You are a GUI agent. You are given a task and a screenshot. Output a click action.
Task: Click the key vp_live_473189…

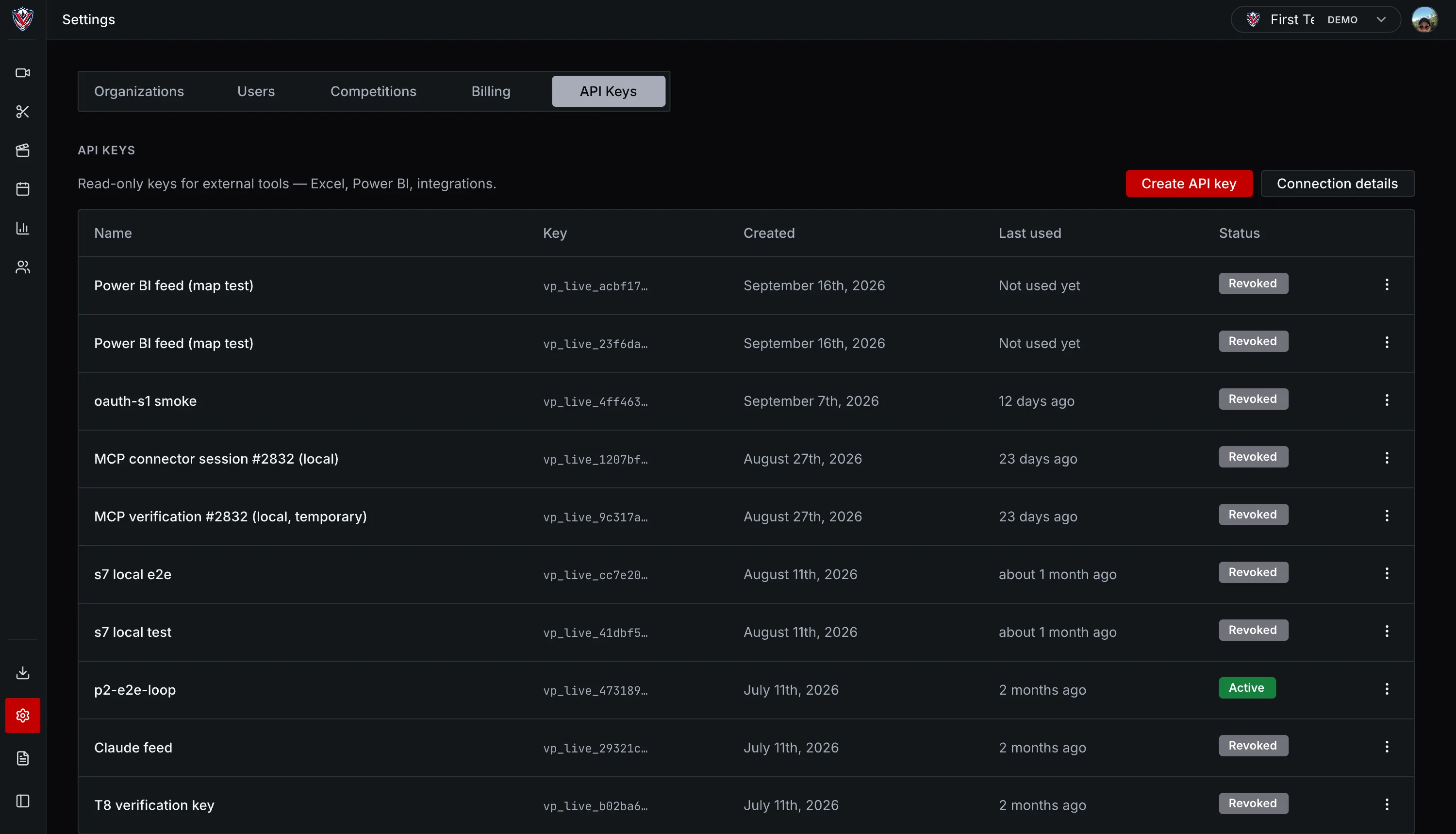coord(596,691)
